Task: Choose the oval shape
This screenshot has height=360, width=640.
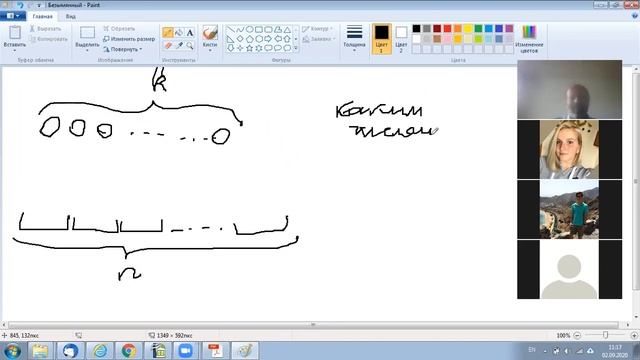Action: click(249, 29)
